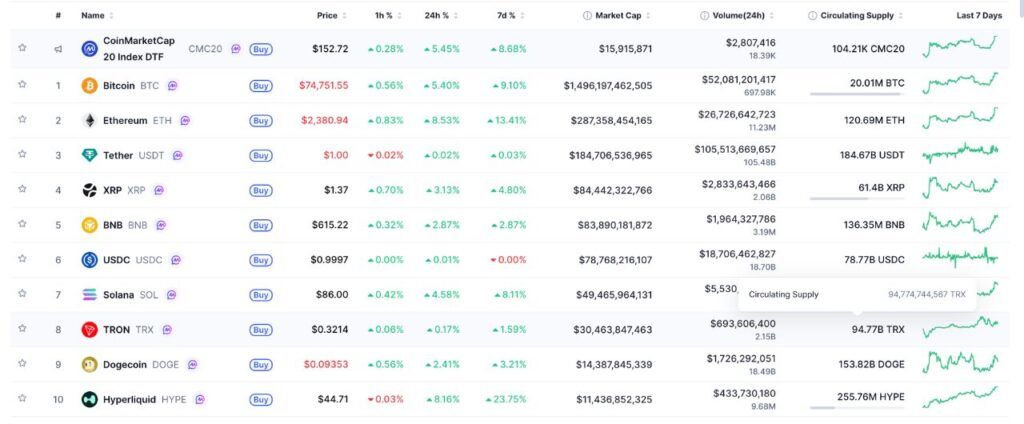
Task: Click the Volume(24h) info icon
Action: point(705,16)
